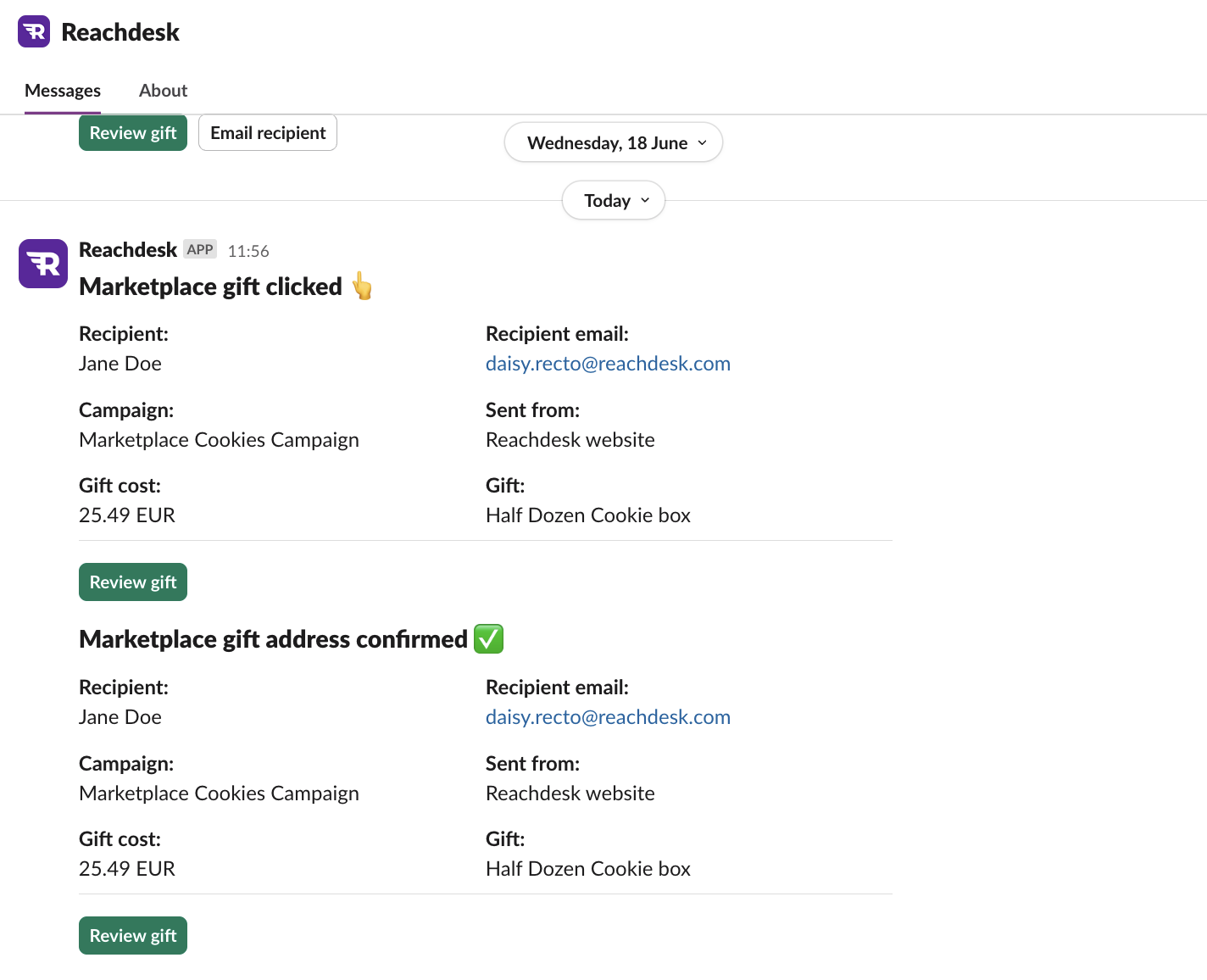Expand the Today date dropdown
Viewport: 1207px width, 980px height.
pyautogui.click(x=614, y=201)
